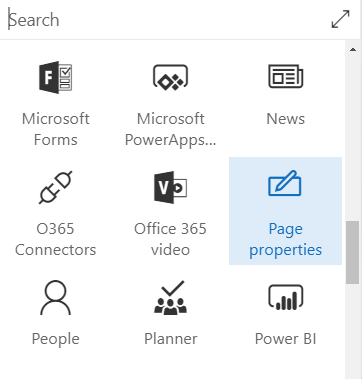
Task: Click the Microsoft Forms label
Action: pyautogui.click(x=56, y=129)
